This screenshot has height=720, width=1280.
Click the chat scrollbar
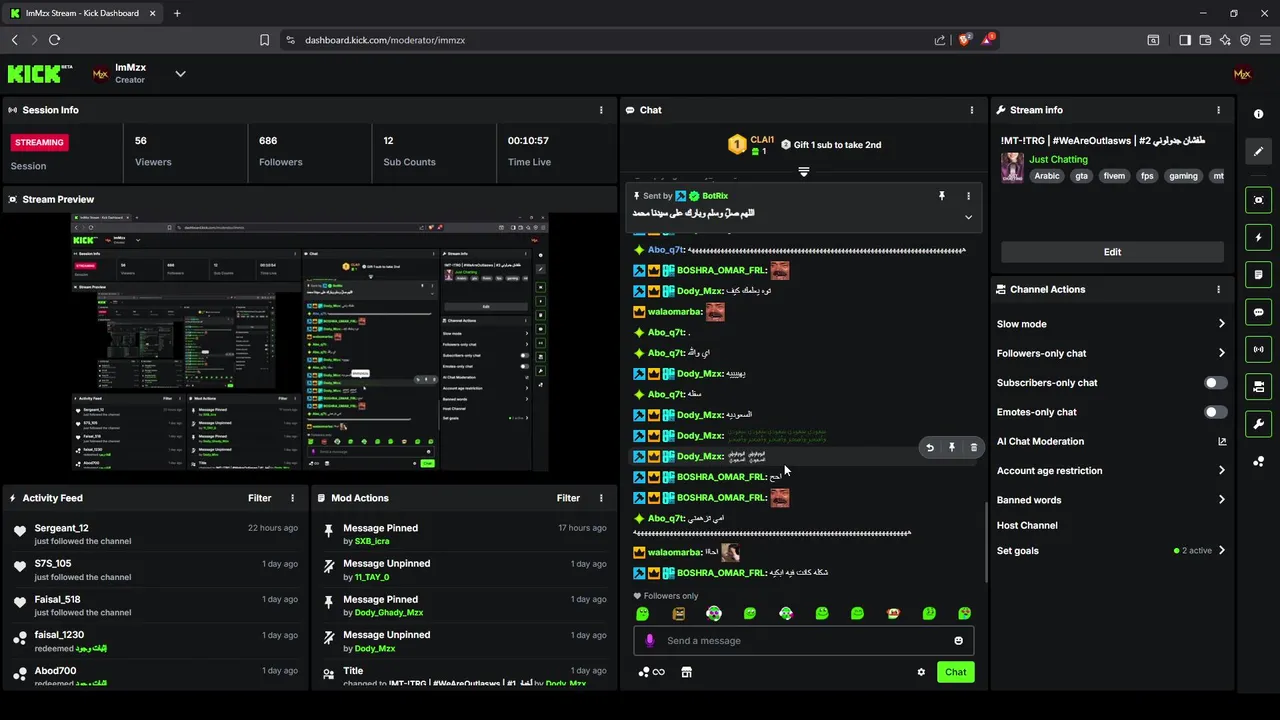coord(986,540)
